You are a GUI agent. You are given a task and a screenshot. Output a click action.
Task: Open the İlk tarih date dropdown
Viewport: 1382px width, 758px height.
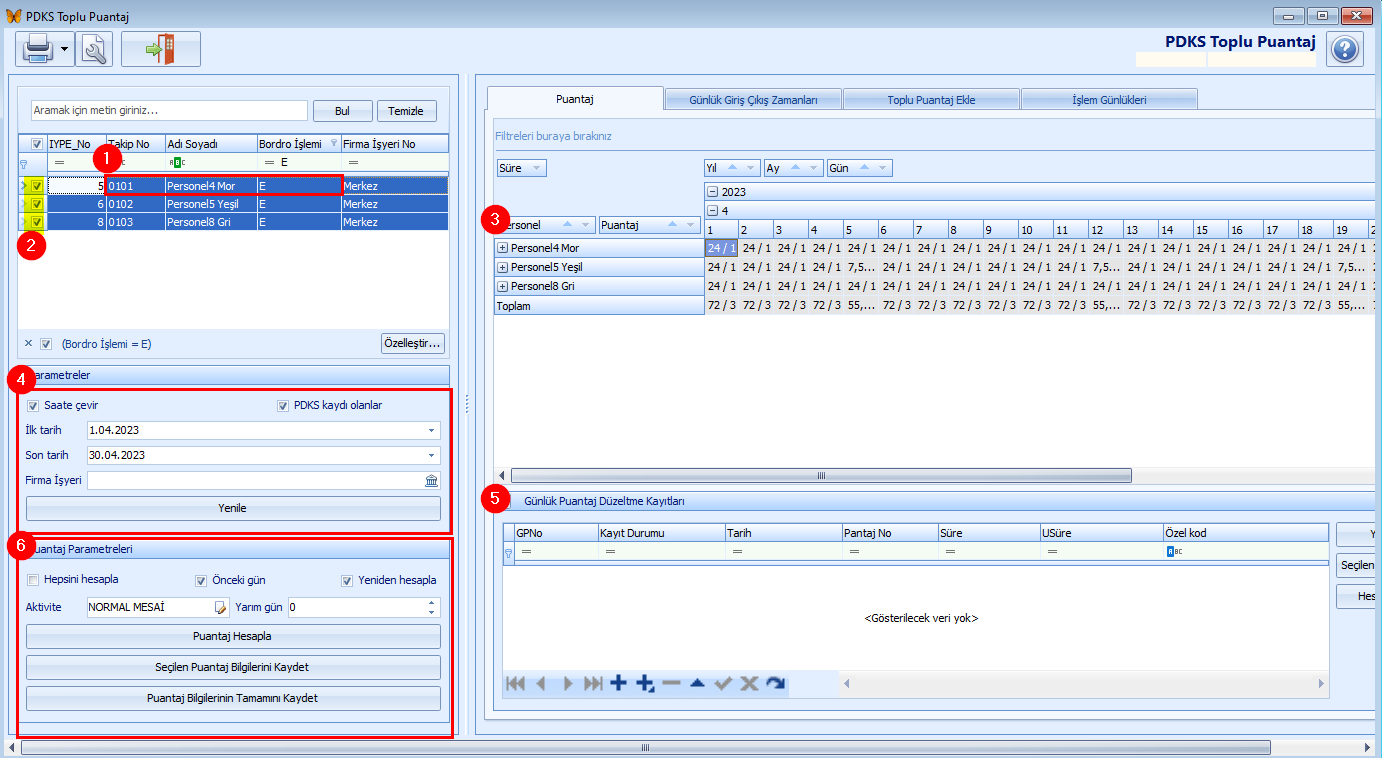[x=431, y=431]
